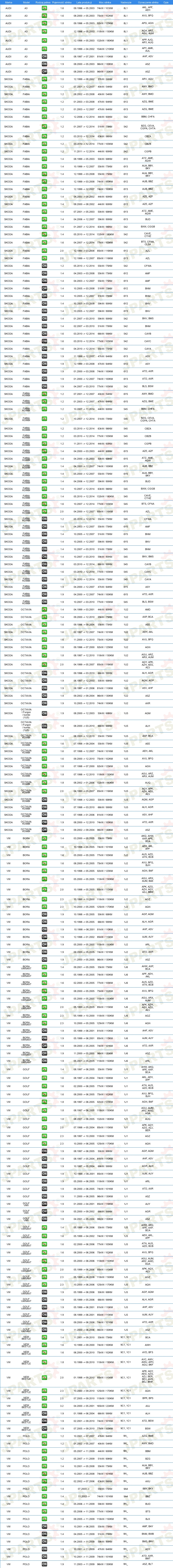The width and height of the screenshot is (173, 1568).
Task: Click petrol icon in Skoda Fabia 1.0 ARV, AQV row
Action: click(44, 79)
